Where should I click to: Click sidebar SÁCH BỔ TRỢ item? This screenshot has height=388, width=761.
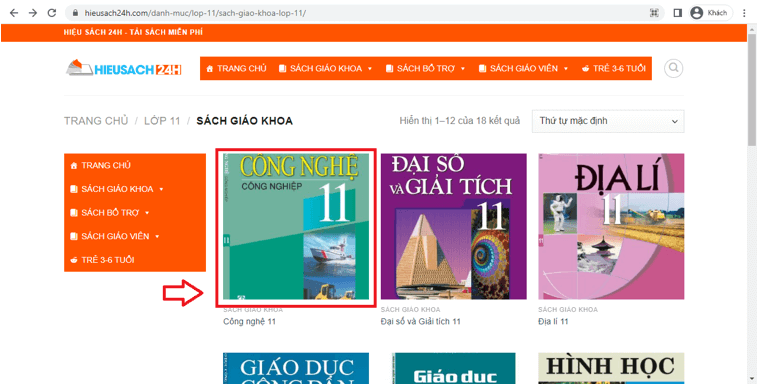click(135, 213)
